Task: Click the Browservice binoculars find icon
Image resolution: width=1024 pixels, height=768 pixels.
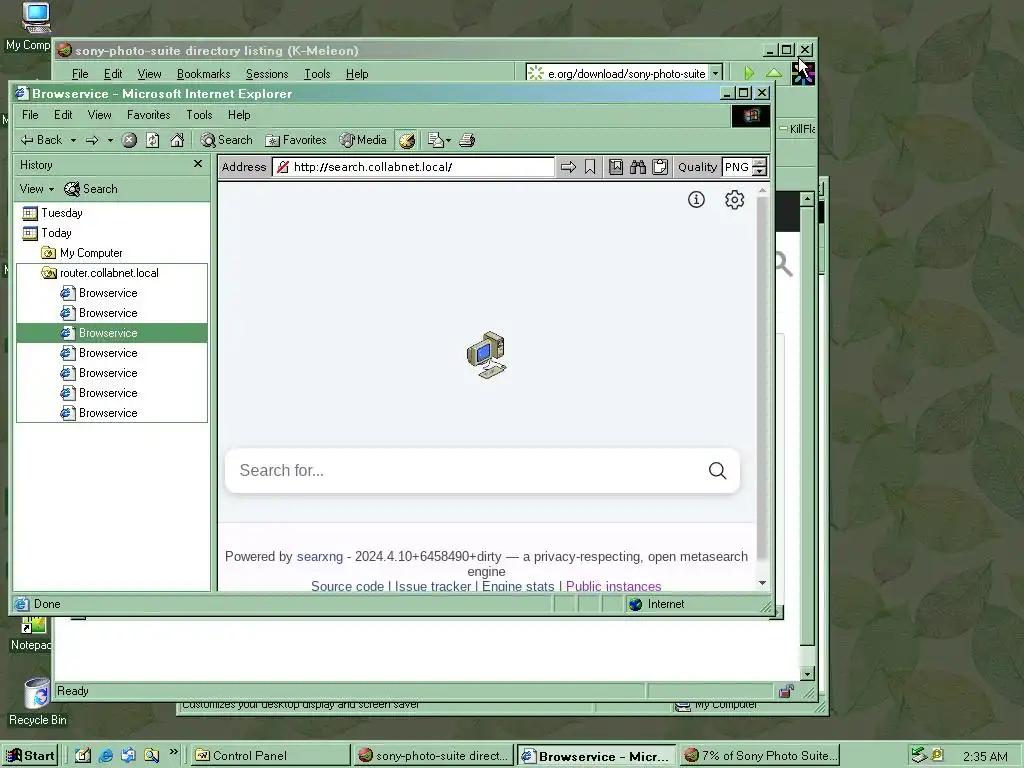Action: (637, 167)
